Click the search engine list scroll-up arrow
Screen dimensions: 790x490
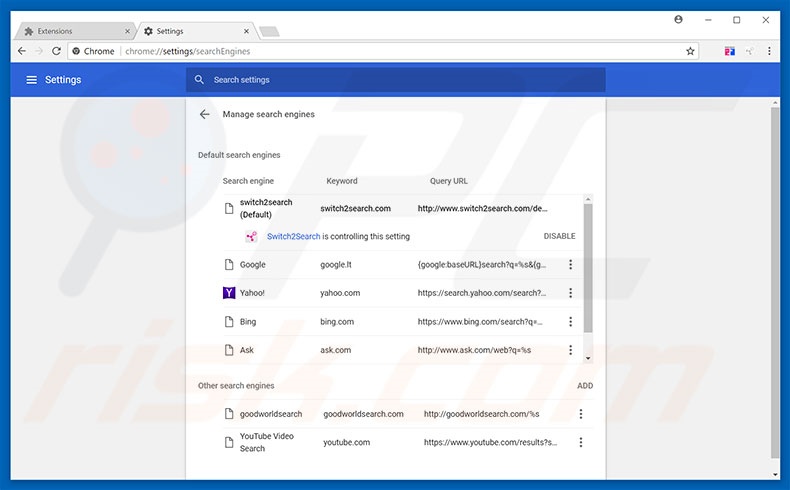click(588, 199)
